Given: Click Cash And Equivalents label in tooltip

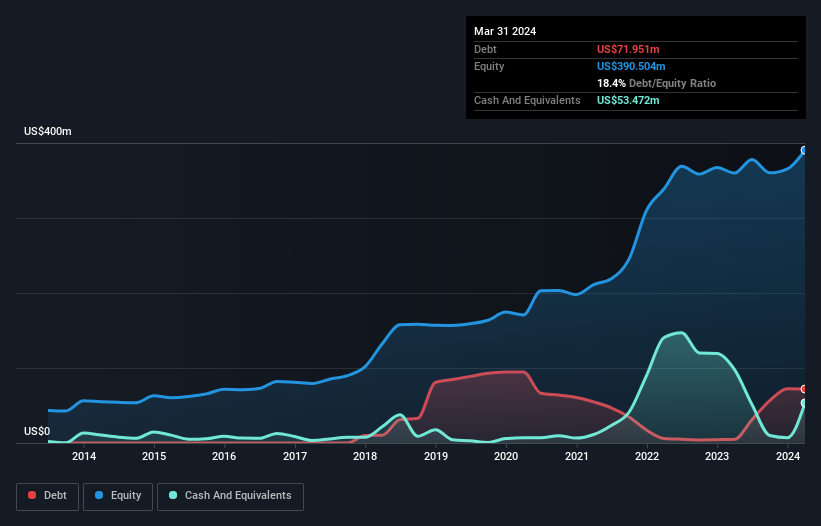Looking at the screenshot, I should (x=527, y=100).
